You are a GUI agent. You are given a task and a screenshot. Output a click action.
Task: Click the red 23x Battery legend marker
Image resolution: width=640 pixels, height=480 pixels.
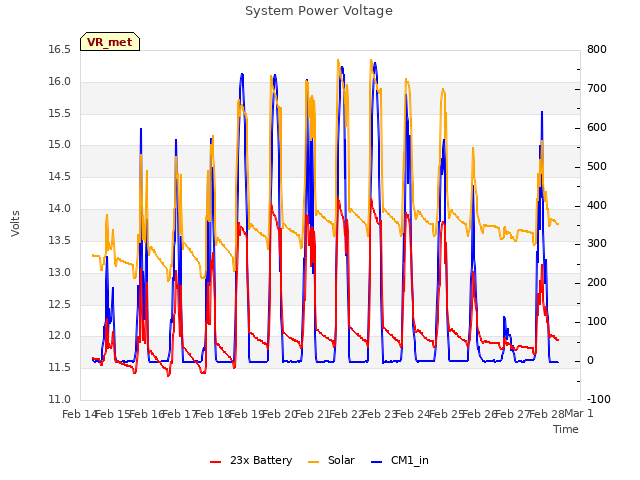tap(216, 462)
